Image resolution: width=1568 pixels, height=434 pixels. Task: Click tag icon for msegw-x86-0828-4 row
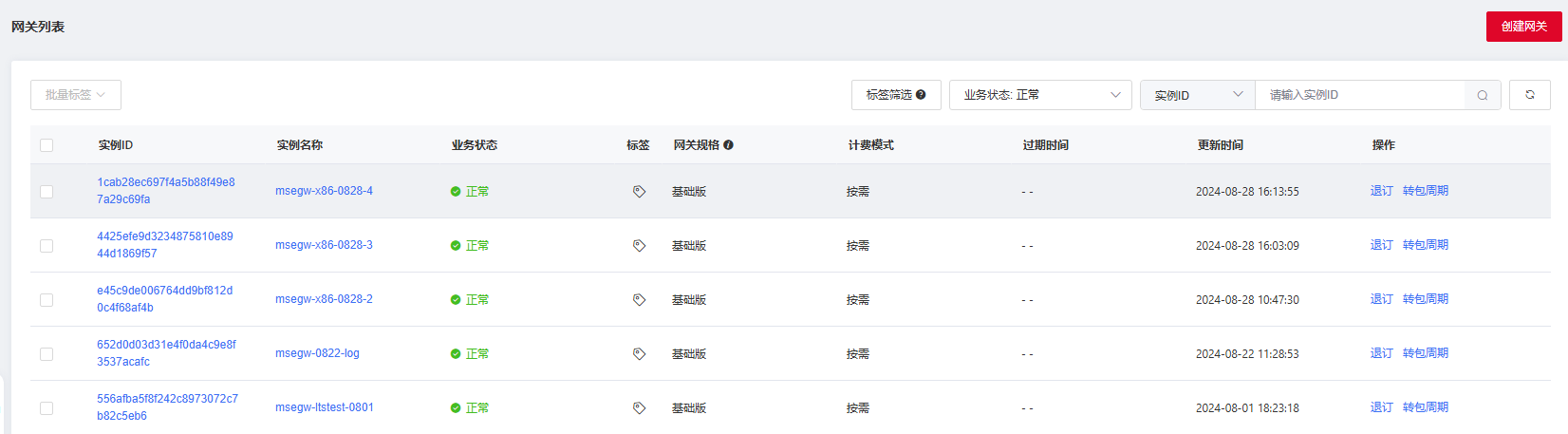coord(639,191)
